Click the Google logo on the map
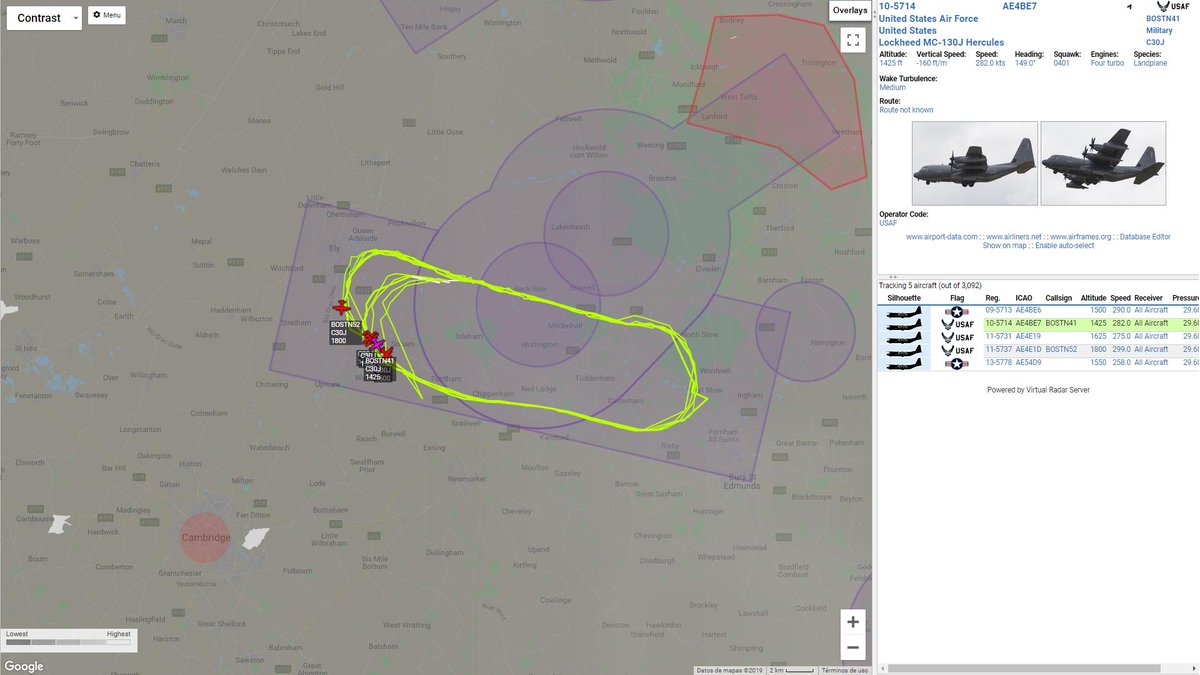This screenshot has width=1200, height=675. (24, 667)
